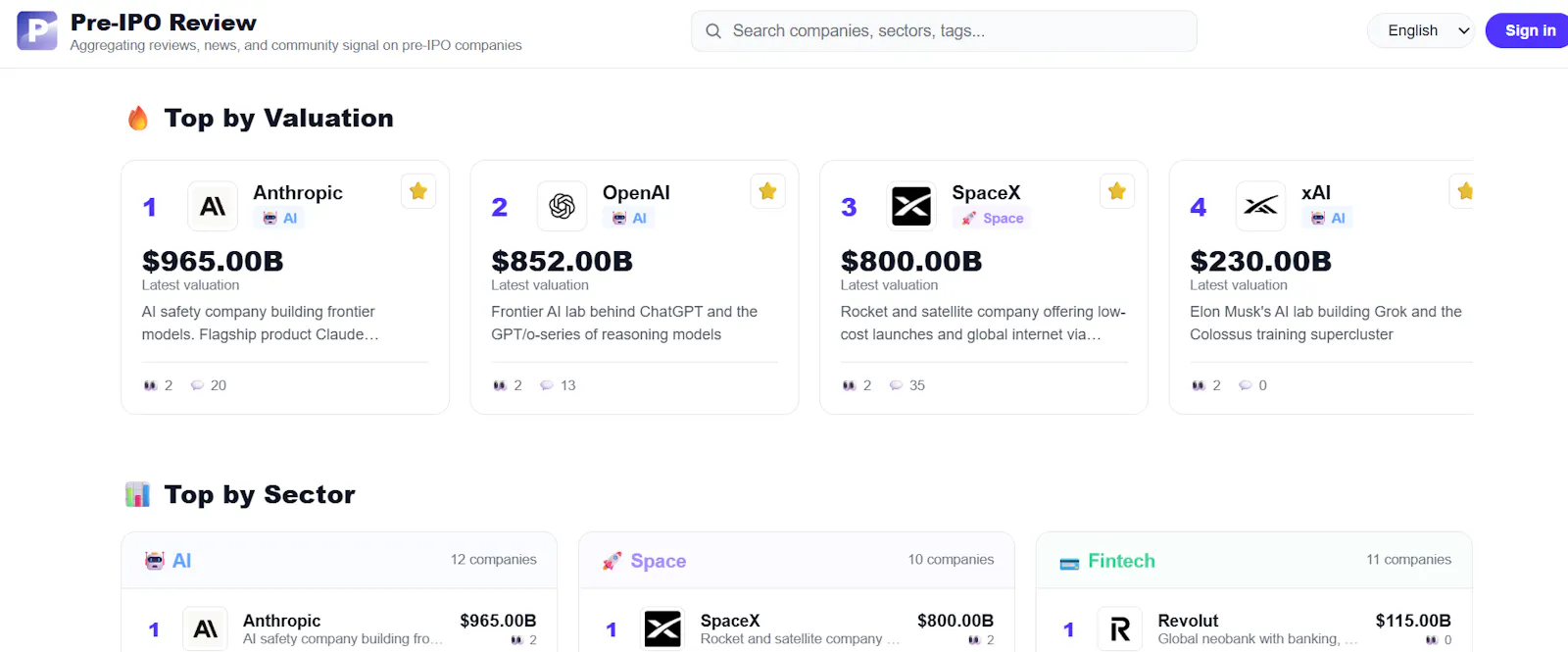Screen dimensions: 1568x652
Task: Click Revolut logo in Fintech sector list
Action: point(1120,629)
